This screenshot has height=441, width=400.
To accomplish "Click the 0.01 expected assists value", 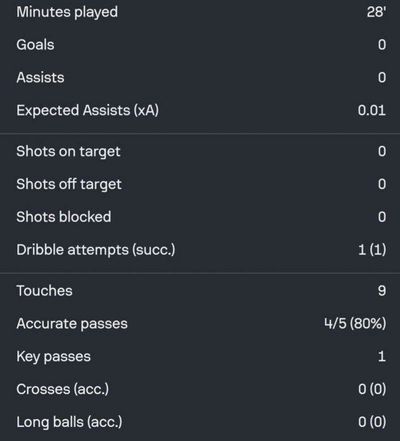I will tap(372, 111).
